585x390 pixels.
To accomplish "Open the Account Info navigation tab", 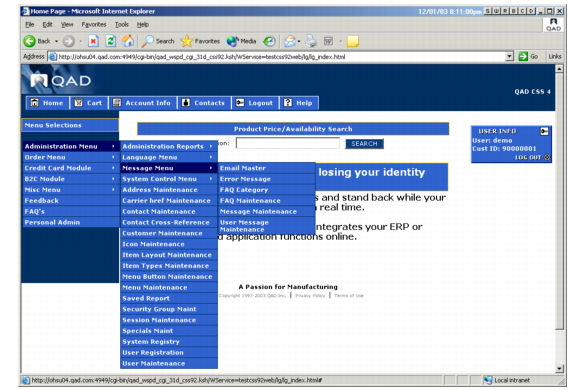I will [142, 103].
